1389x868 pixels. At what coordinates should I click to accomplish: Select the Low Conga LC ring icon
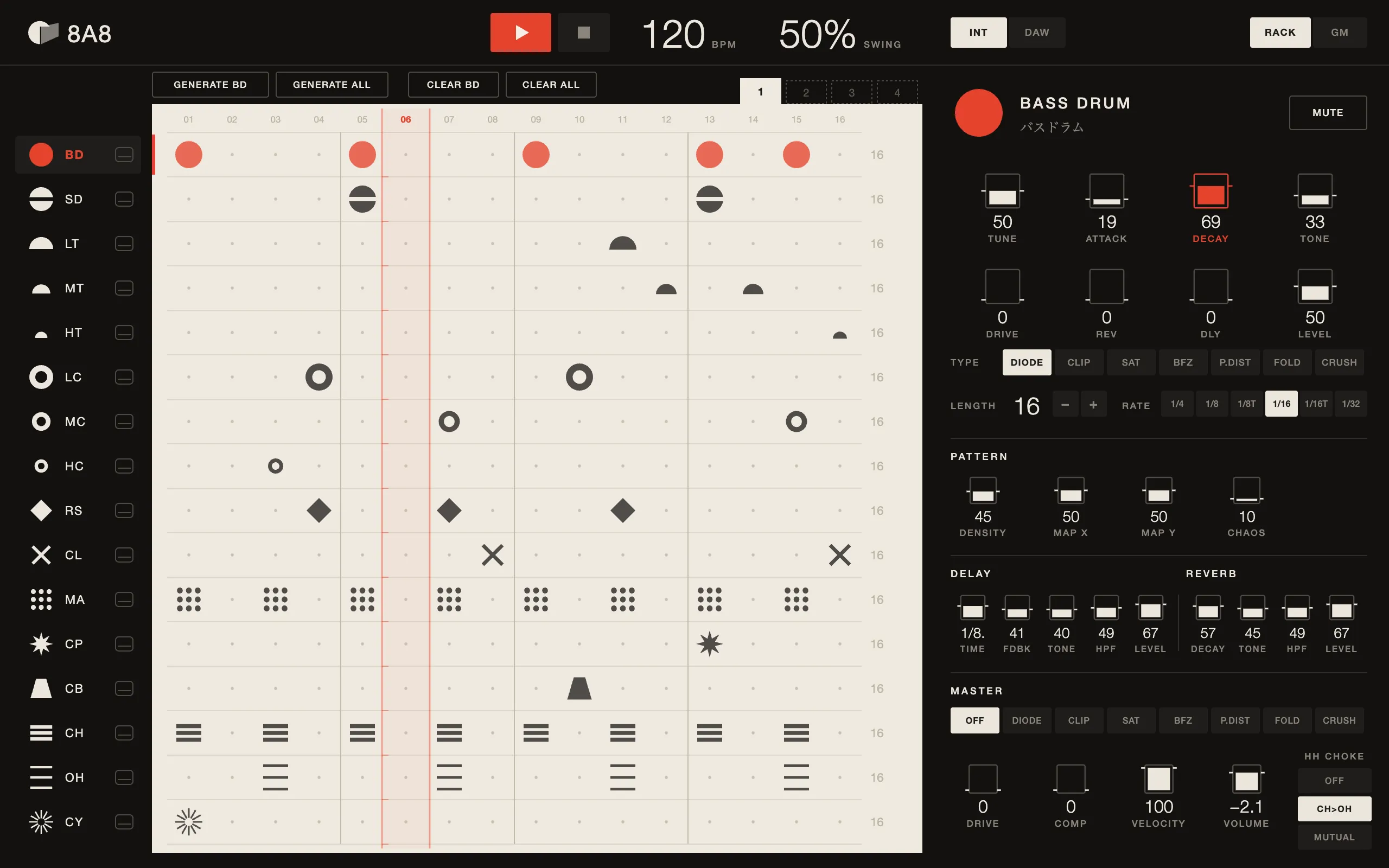41,377
